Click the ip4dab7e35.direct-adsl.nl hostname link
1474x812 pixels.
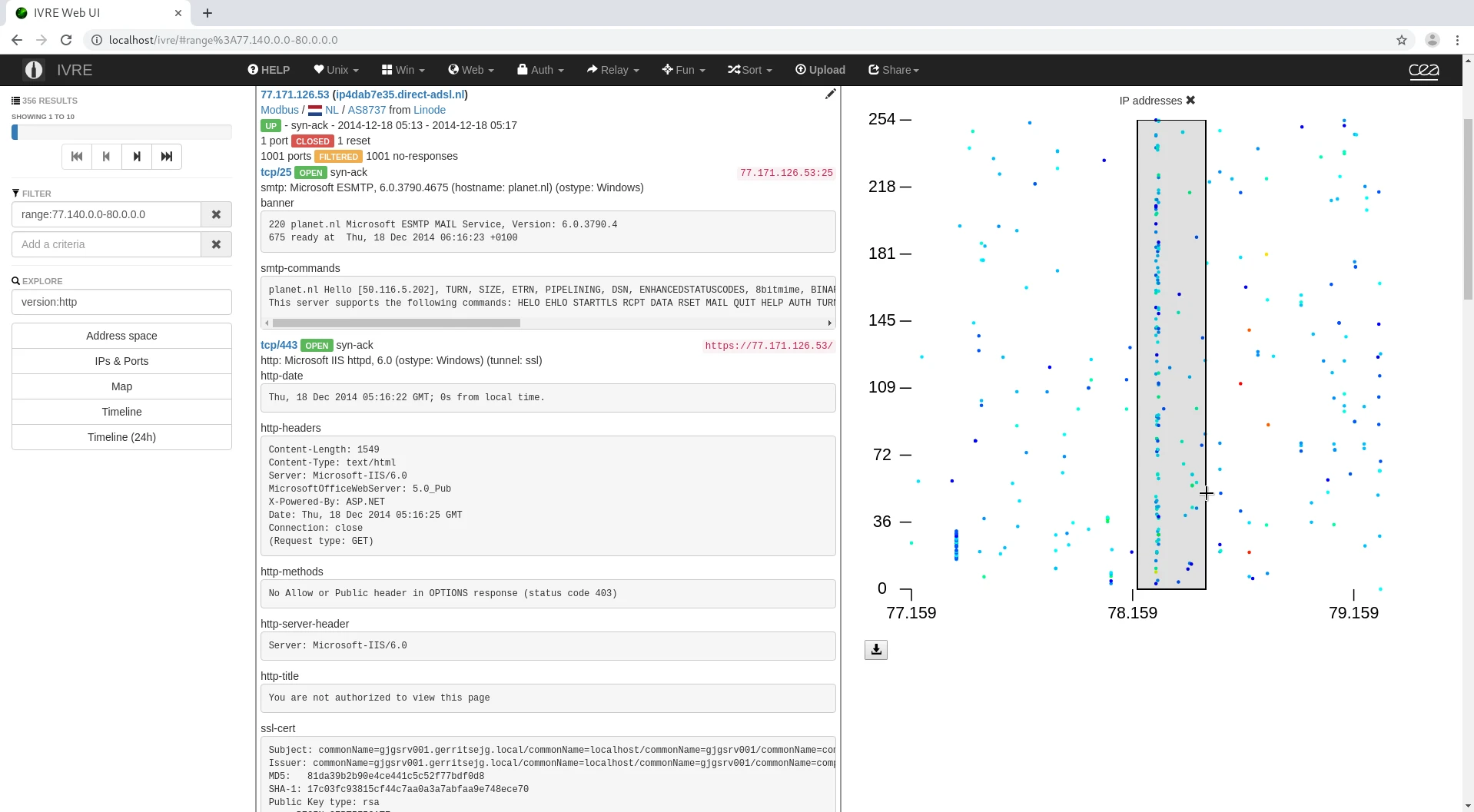pos(400,94)
